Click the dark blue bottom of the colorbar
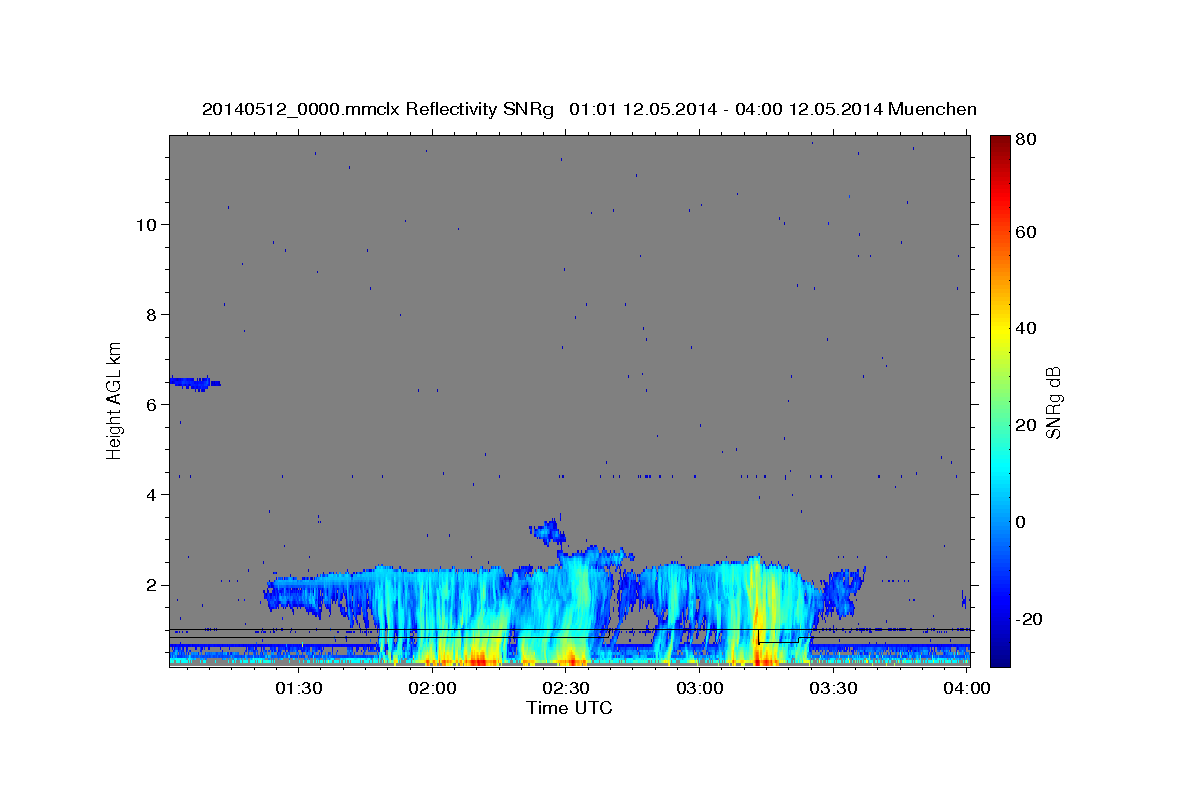This screenshot has width=1200, height=800. click(999, 655)
